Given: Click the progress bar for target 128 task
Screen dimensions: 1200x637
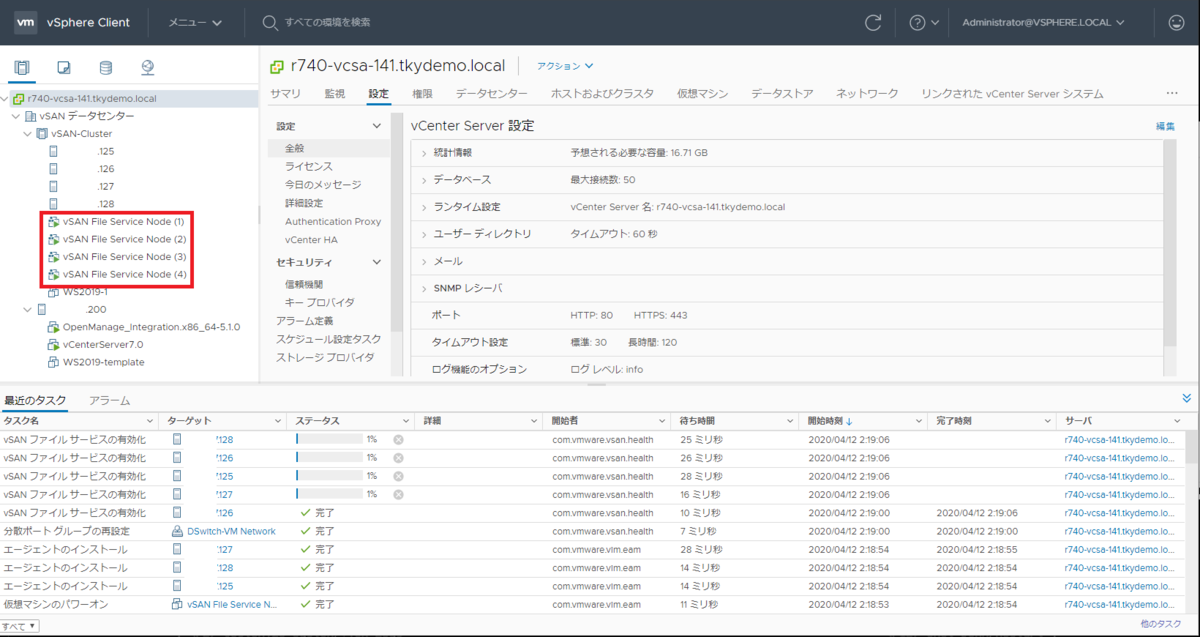Looking at the screenshot, I should coord(329,439).
